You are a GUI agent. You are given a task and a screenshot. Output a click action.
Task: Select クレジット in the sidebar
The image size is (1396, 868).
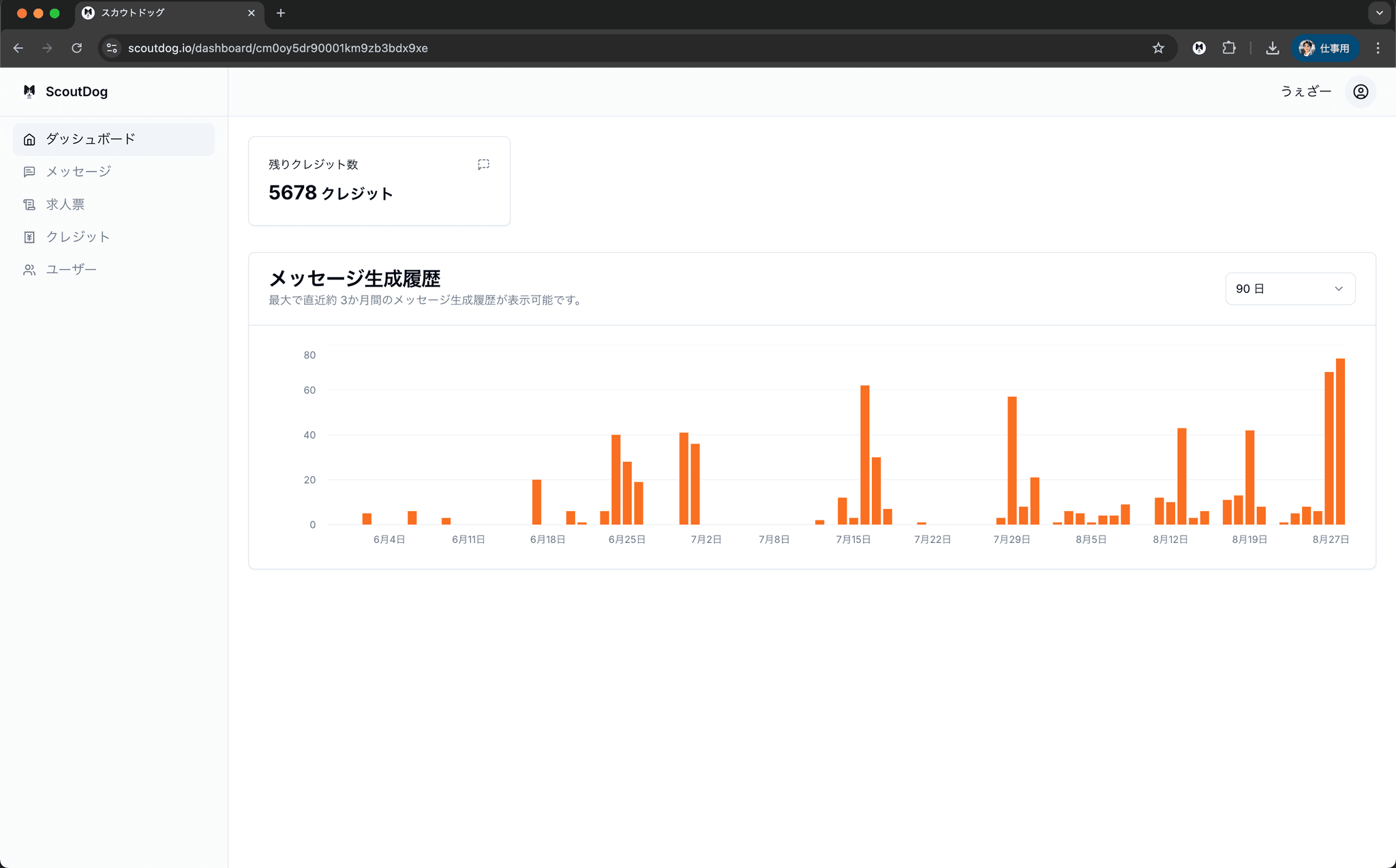[x=78, y=237]
